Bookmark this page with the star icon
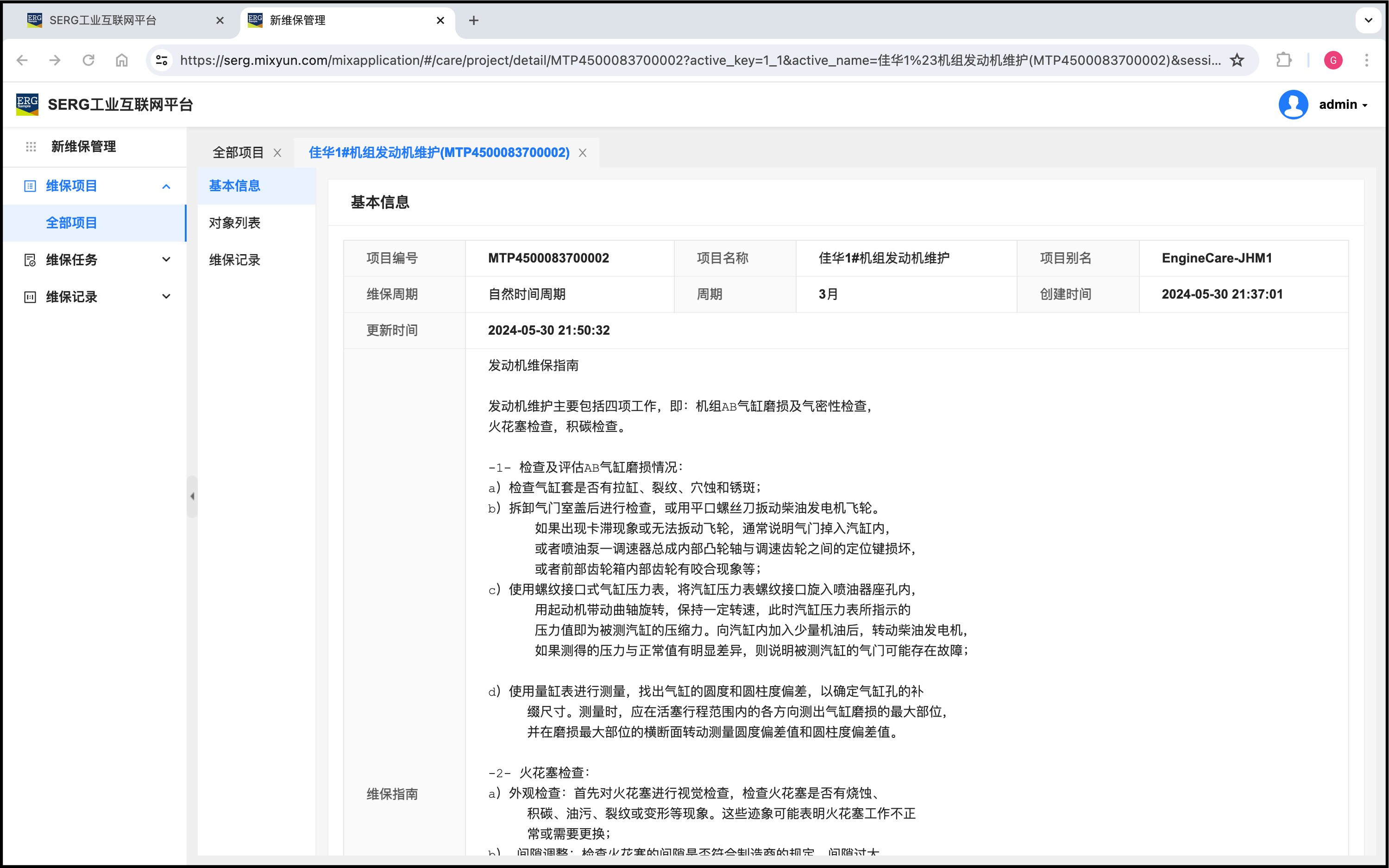 (1237, 60)
